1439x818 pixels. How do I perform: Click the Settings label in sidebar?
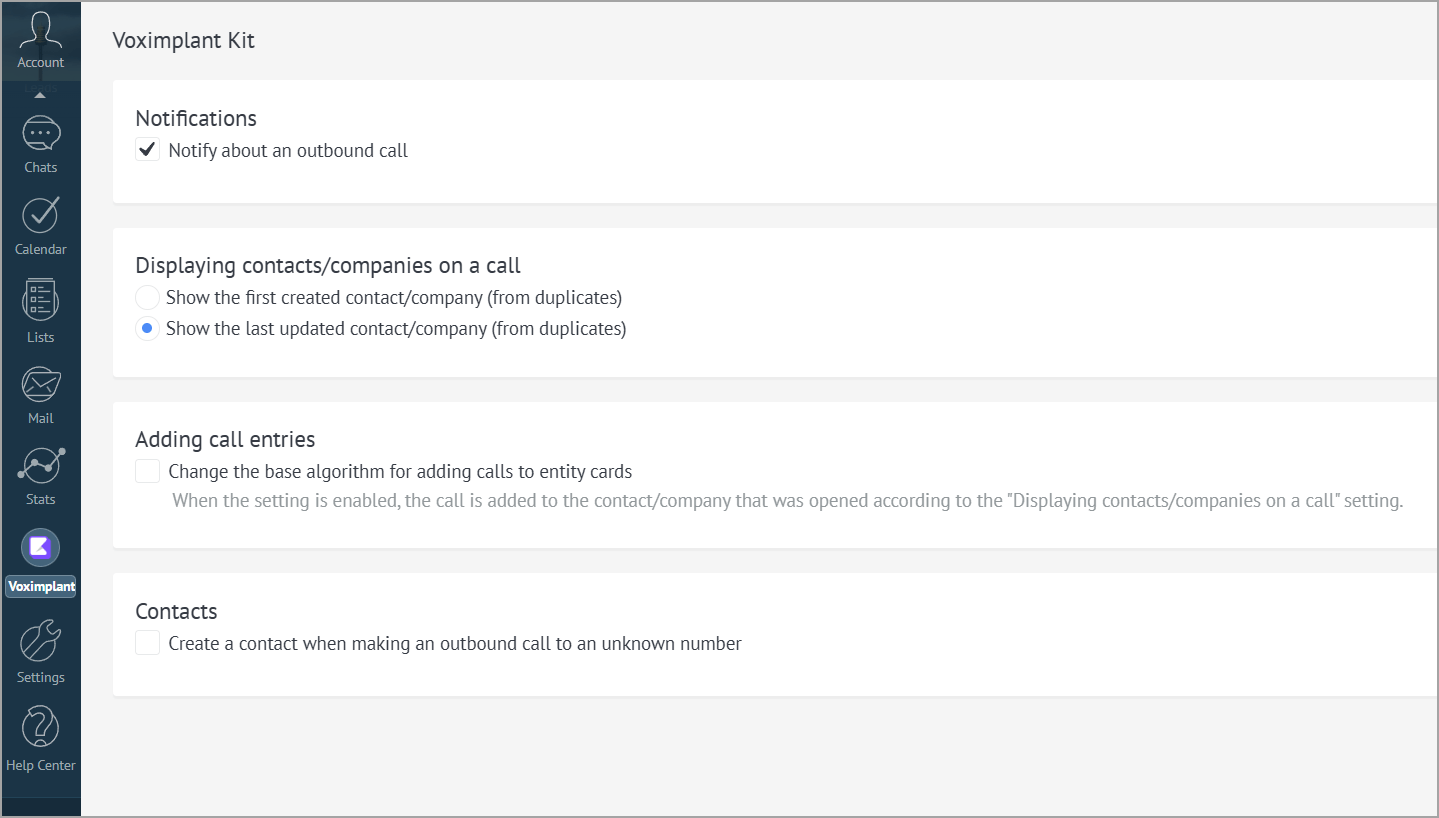(41, 678)
